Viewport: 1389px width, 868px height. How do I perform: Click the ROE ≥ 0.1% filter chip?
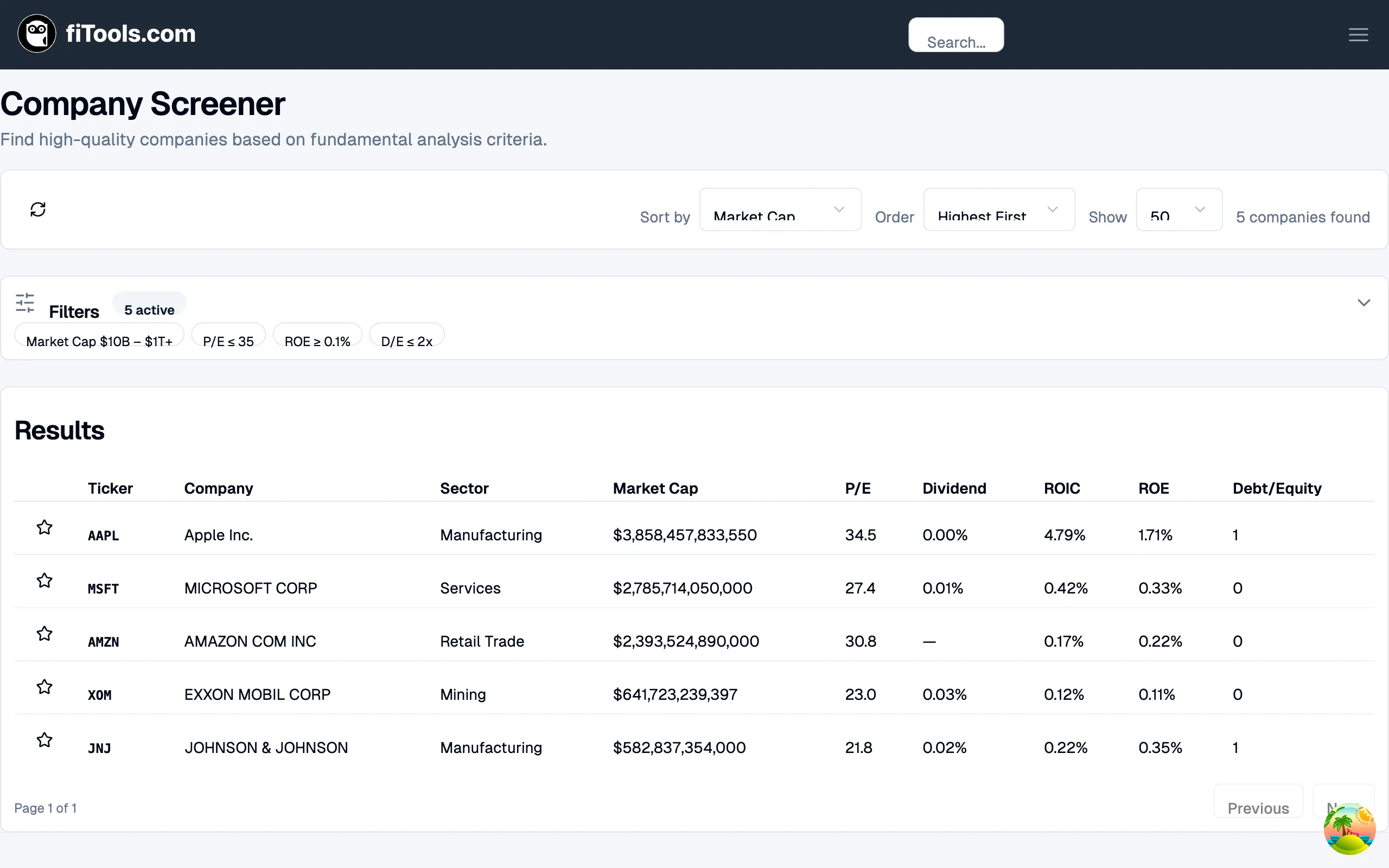tap(317, 335)
